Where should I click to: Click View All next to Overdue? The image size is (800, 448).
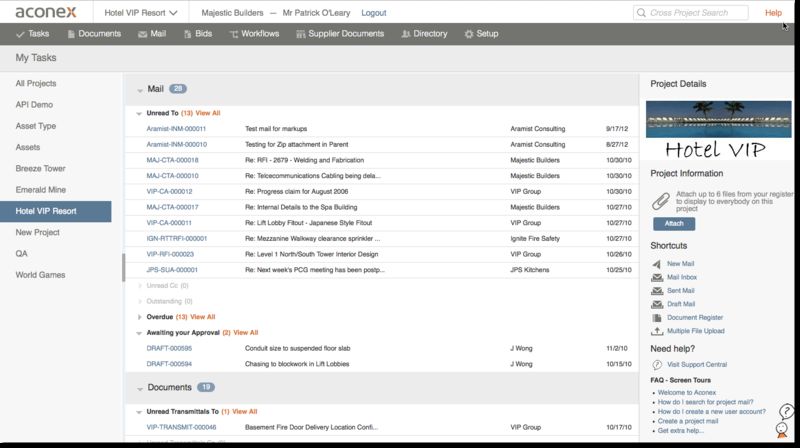tap(203, 317)
